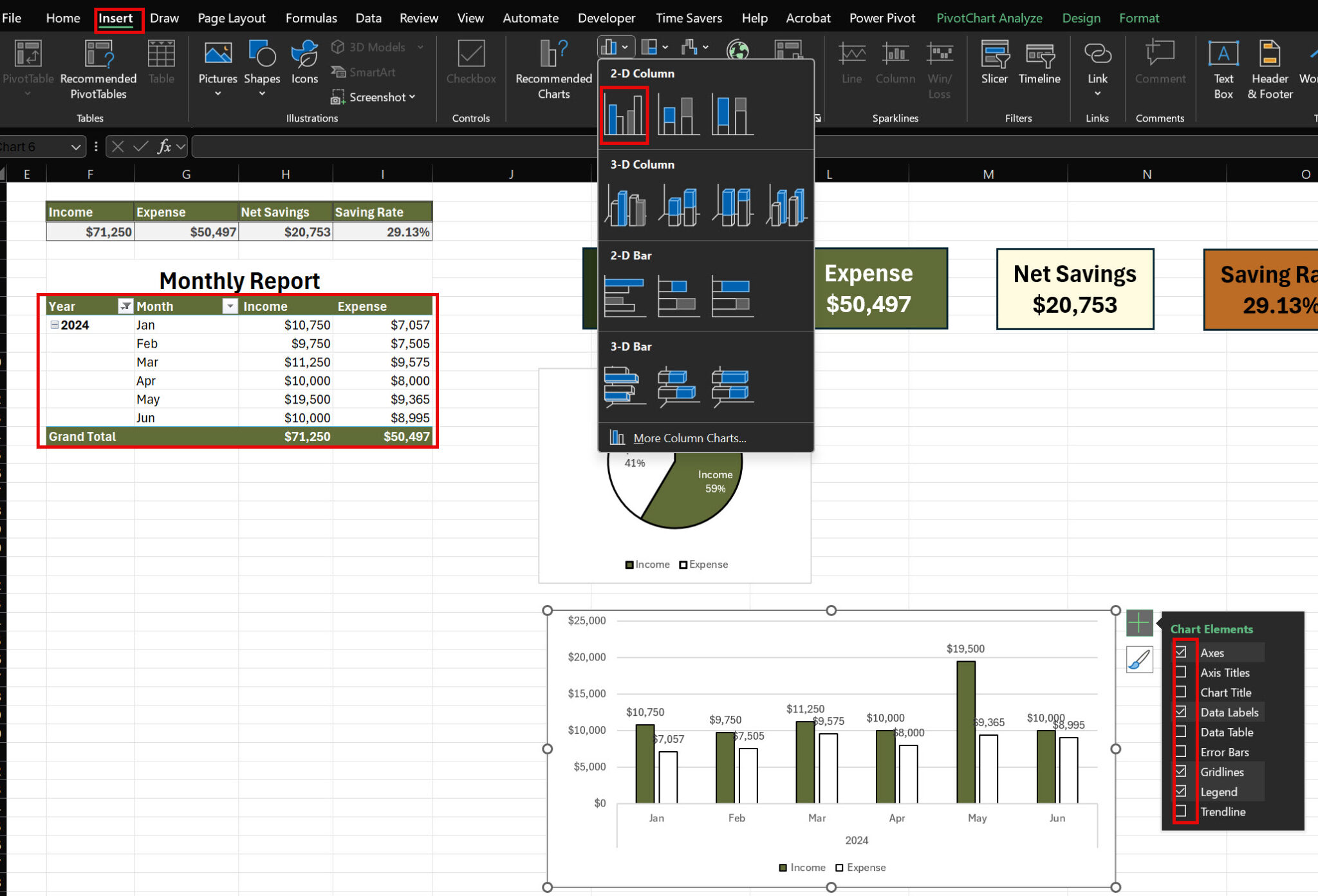Screen dimensions: 1318x896
Task: Open Header & Footer settings
Action: [x=1268, y=68]
